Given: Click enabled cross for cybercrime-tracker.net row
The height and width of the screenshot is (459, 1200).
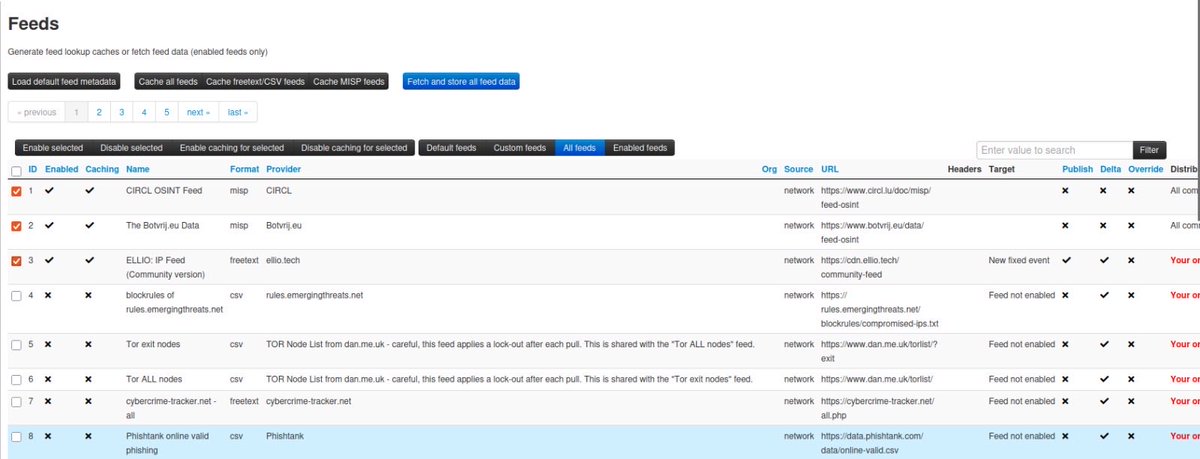Looking at the screenshot, I should pyautogui.click(x=49, y=401).
